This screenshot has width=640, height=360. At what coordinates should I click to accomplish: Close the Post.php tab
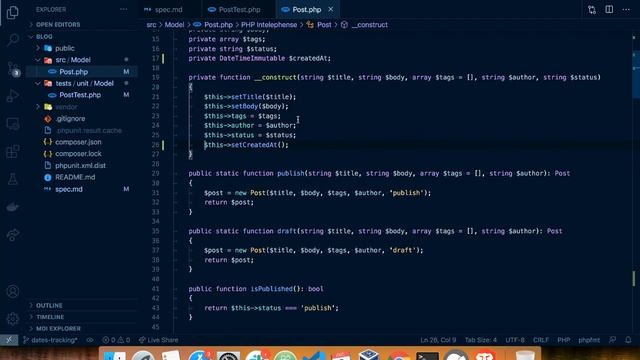[x=331, y=9]
